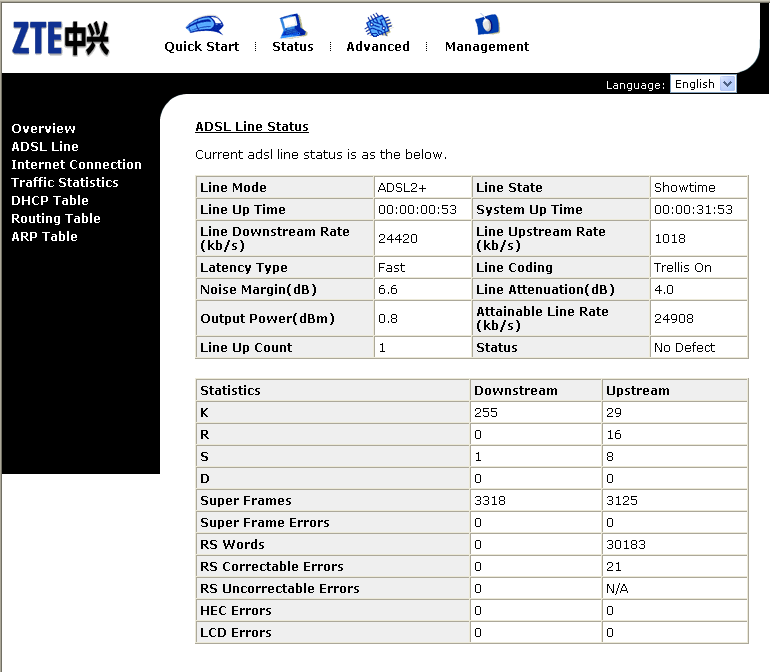Click K downstream value 255

486,413
